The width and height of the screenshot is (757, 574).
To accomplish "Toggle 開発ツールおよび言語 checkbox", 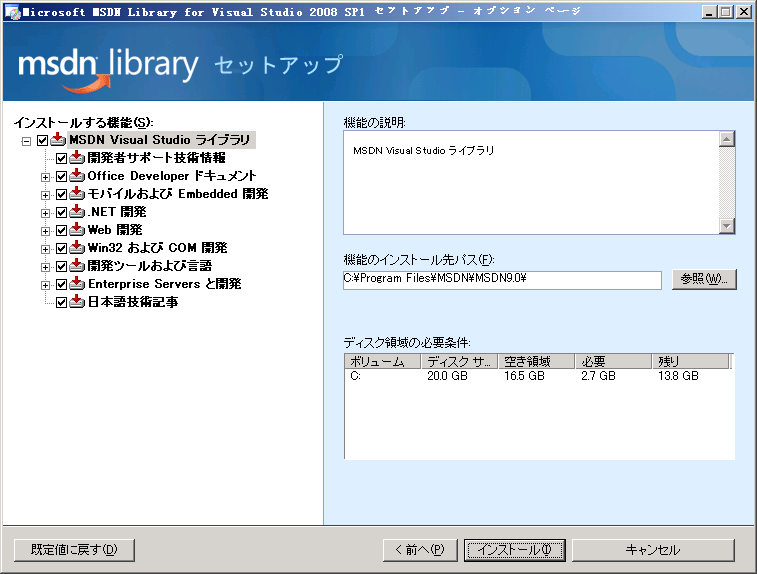I will (61, 266).
